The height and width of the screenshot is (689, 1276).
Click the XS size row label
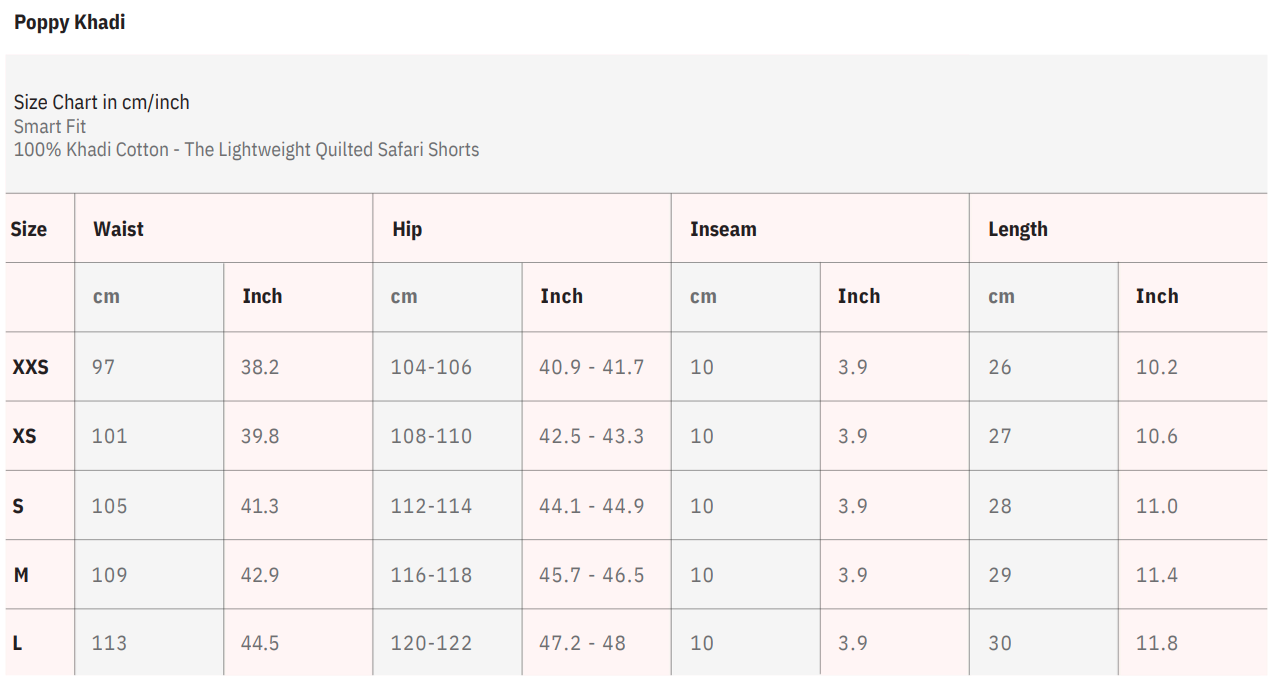(24, 436)
